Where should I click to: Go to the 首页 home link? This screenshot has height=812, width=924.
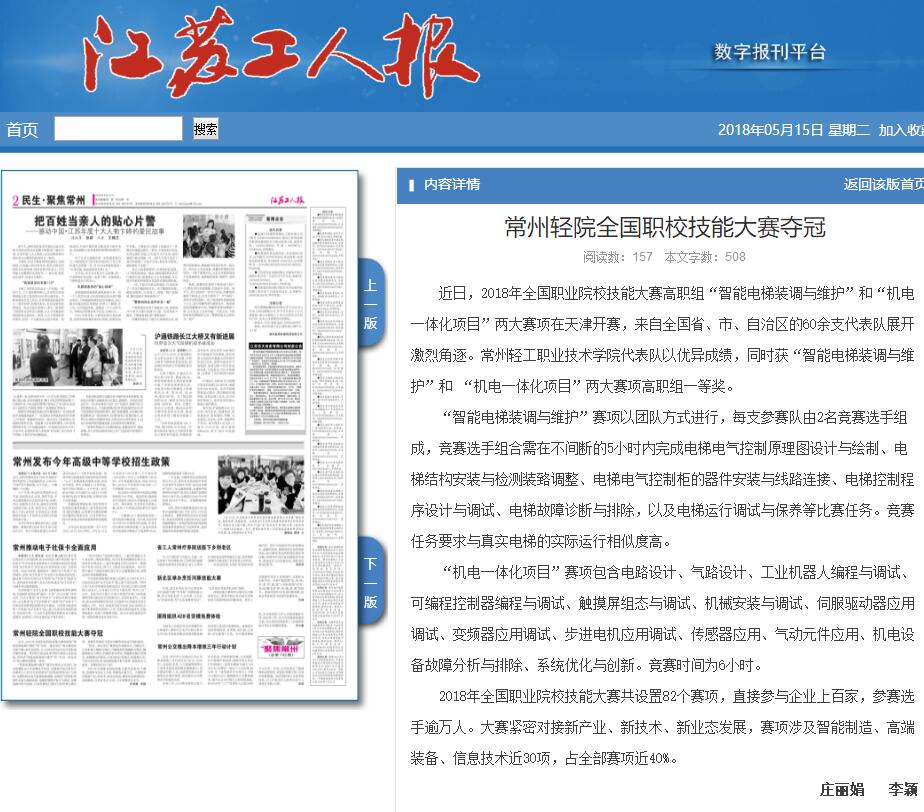point(22,130)
